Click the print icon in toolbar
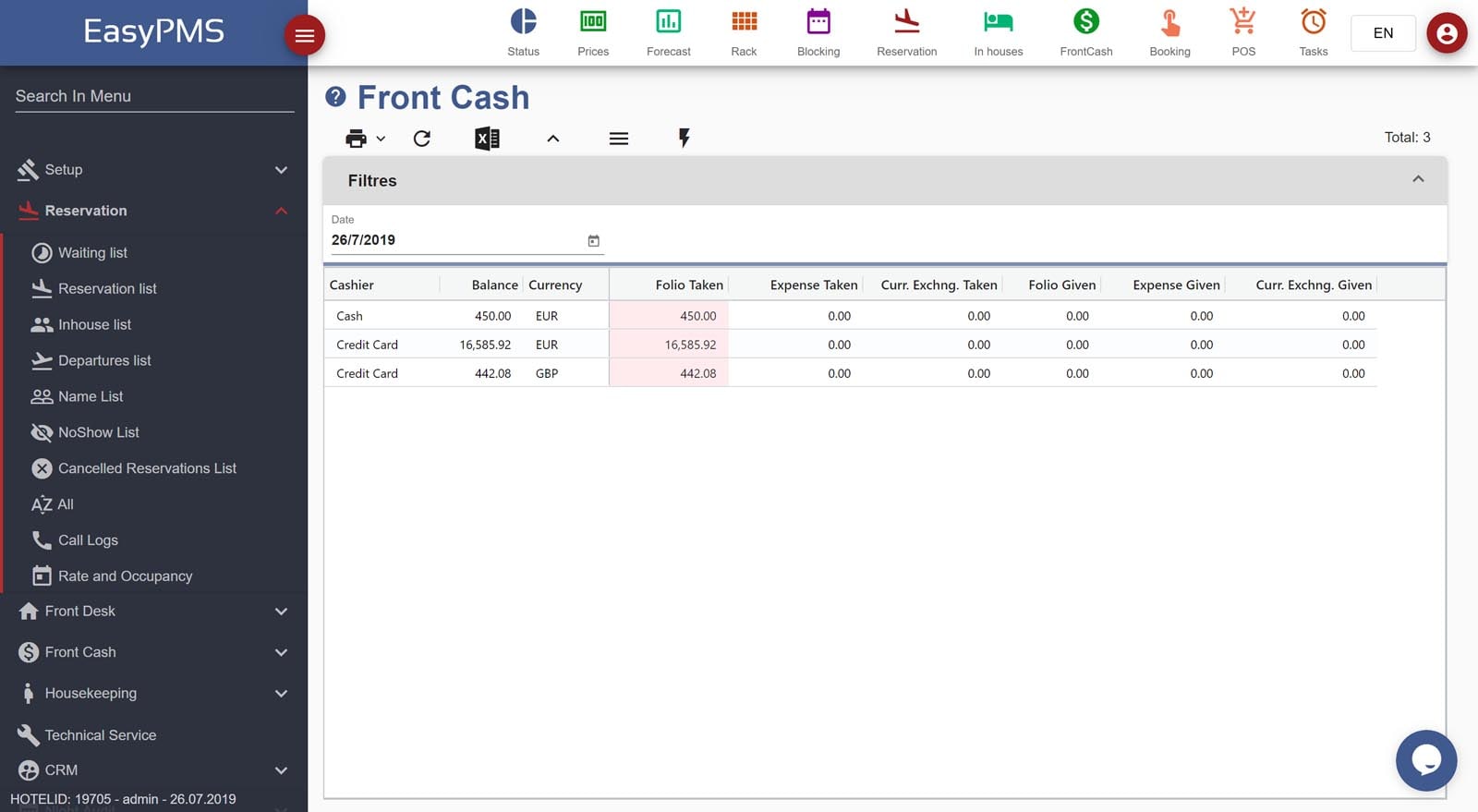 [x=356, y=139]
